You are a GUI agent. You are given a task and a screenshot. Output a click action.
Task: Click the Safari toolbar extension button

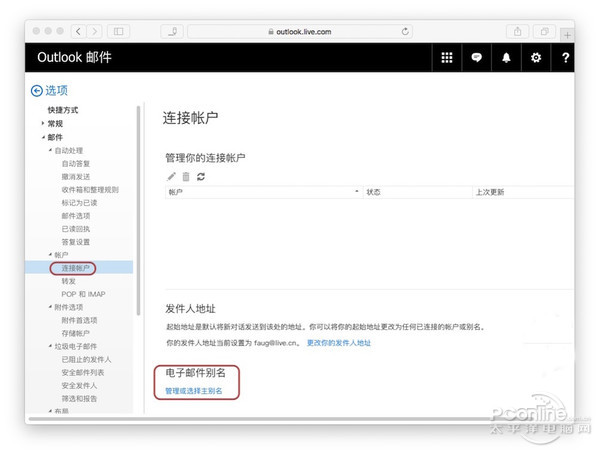click(172, 31)
